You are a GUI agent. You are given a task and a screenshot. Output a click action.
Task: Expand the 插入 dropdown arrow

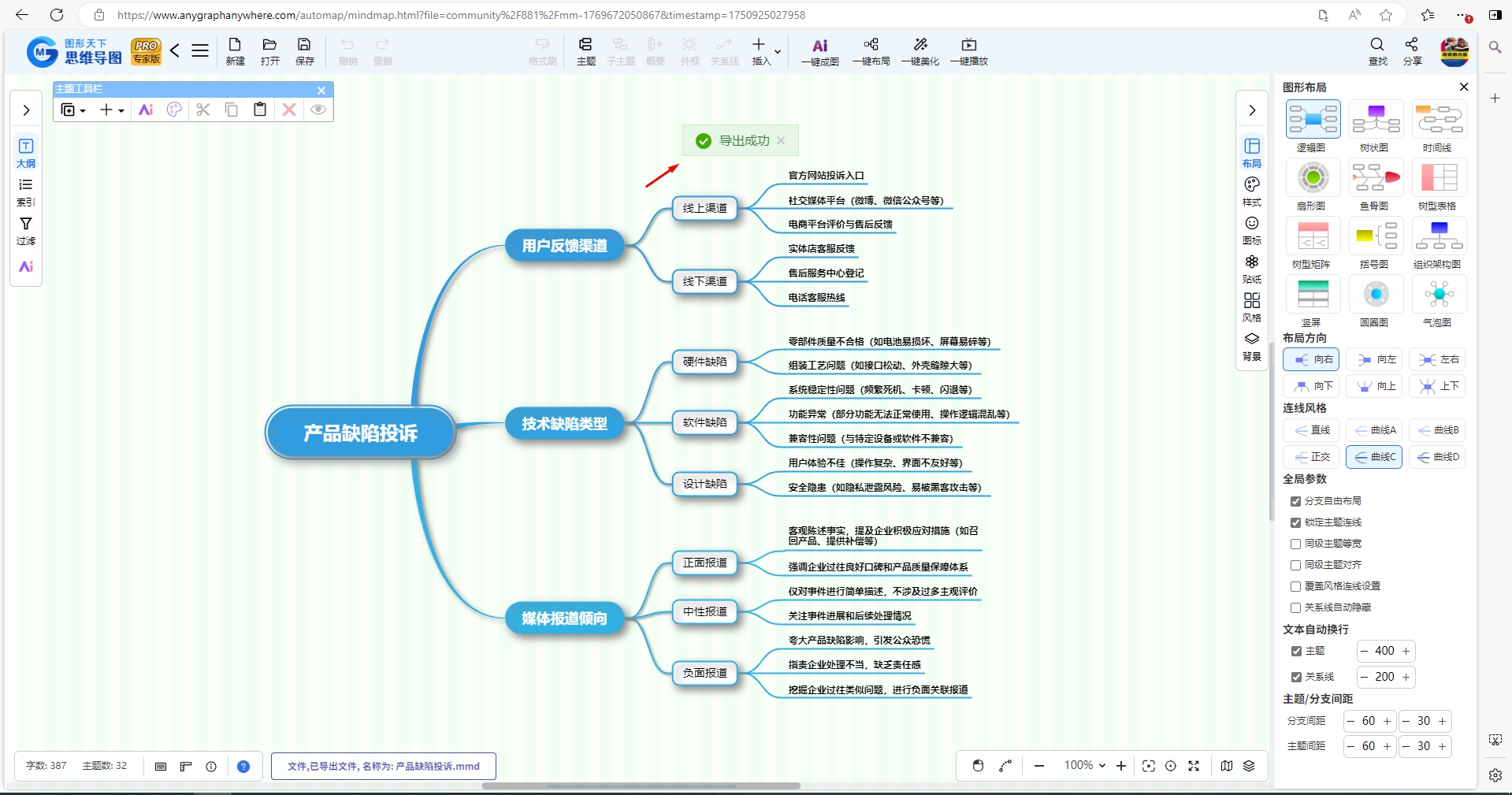[x=778, y=52]
